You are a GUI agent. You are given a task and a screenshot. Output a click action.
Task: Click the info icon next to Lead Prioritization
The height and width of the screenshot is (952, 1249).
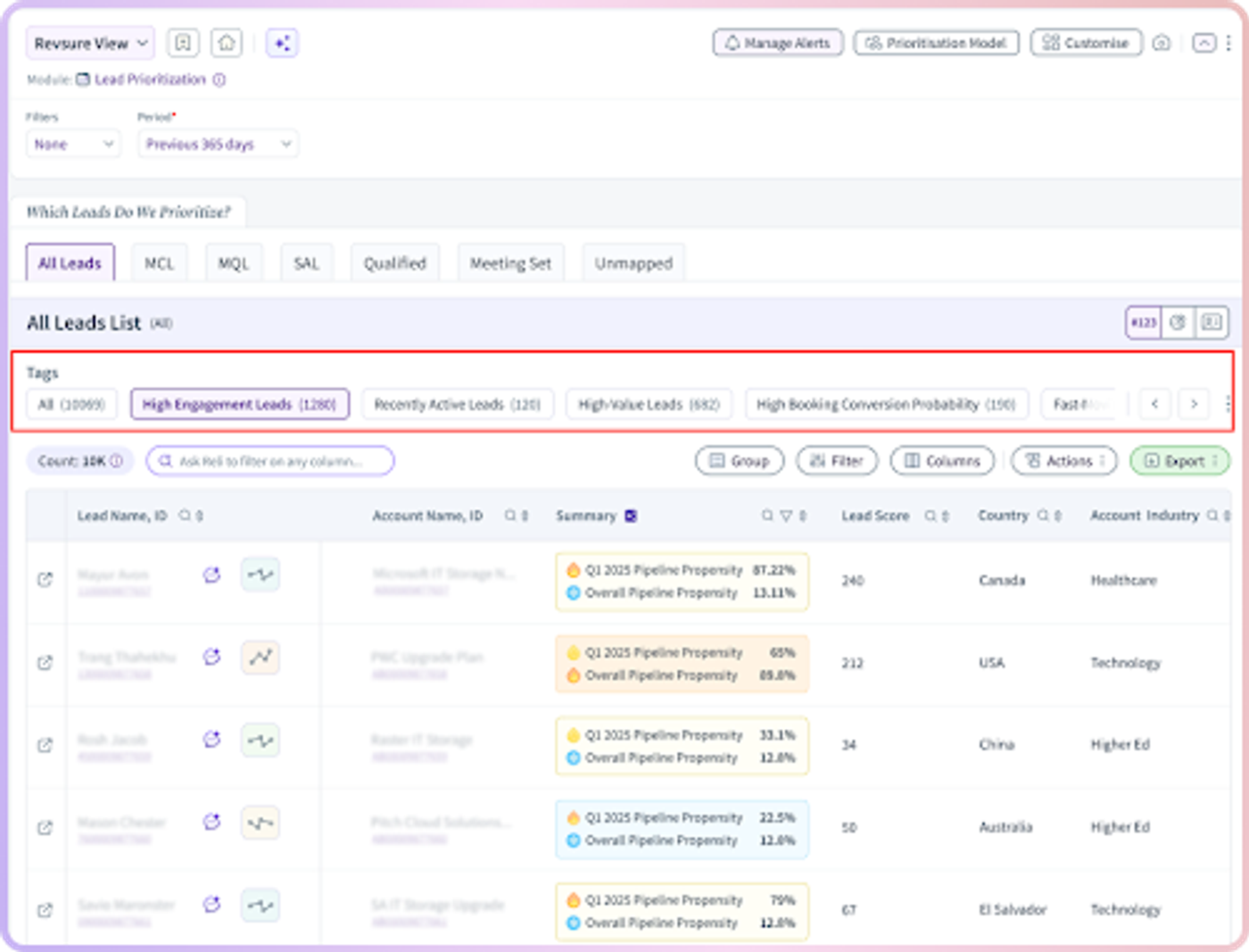click(219, 79)
